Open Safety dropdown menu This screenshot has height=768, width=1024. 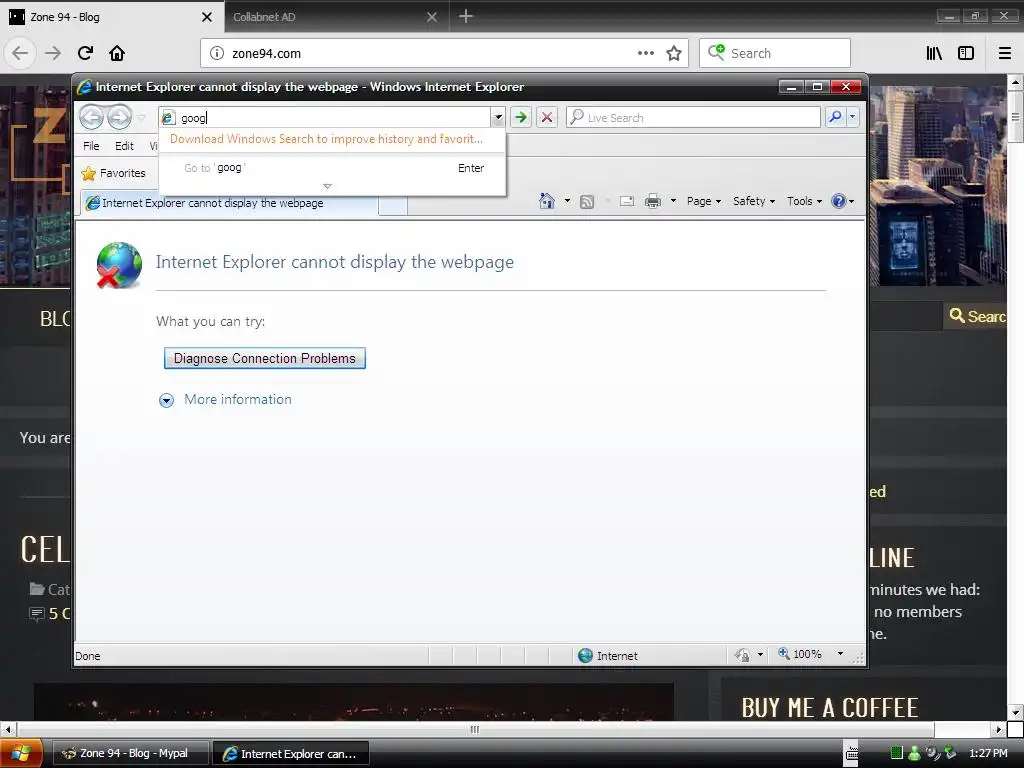754,201
